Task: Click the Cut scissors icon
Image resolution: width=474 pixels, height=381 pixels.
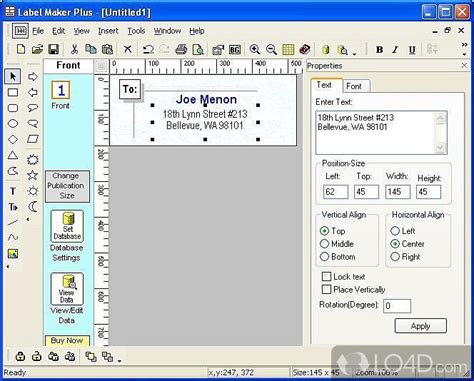Action: (74, 49)
